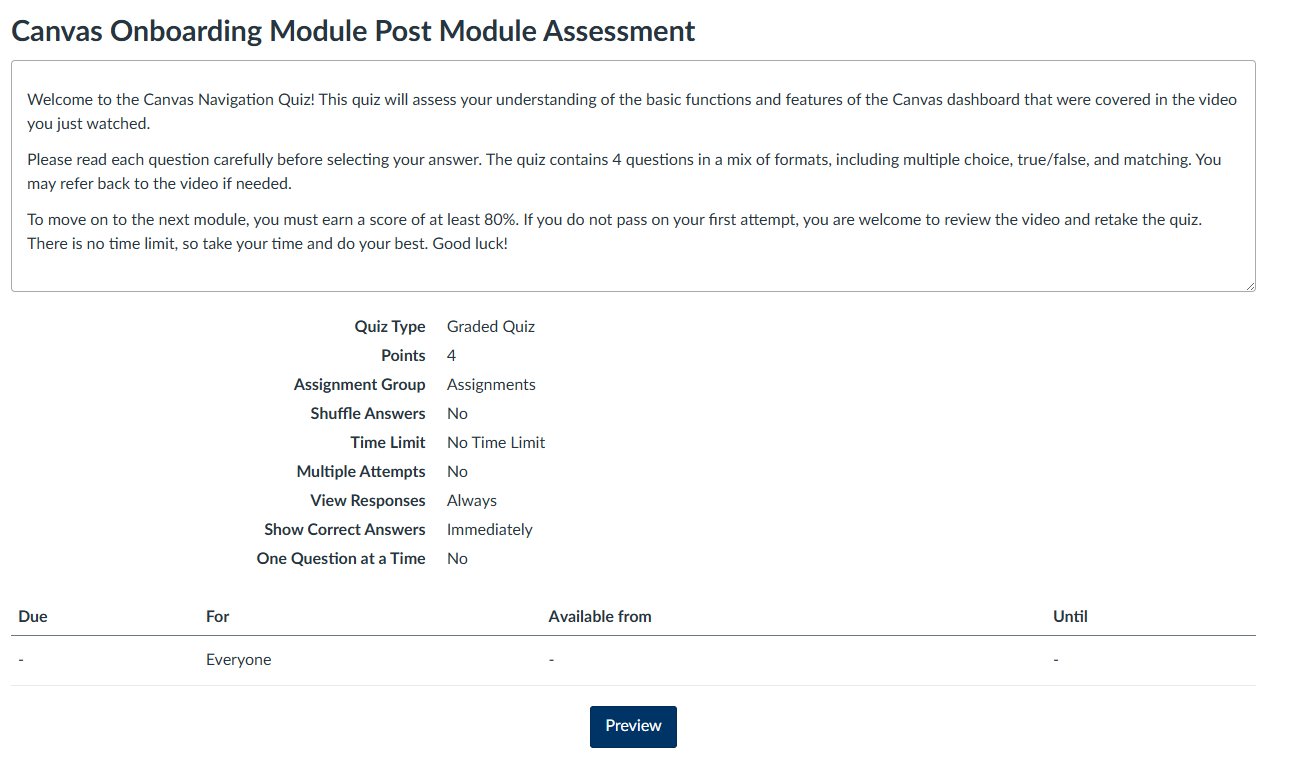The width and height of the screenshot is (1304, 774).
Task: Click the Points value of 4
Action: [x=450, y=355]
